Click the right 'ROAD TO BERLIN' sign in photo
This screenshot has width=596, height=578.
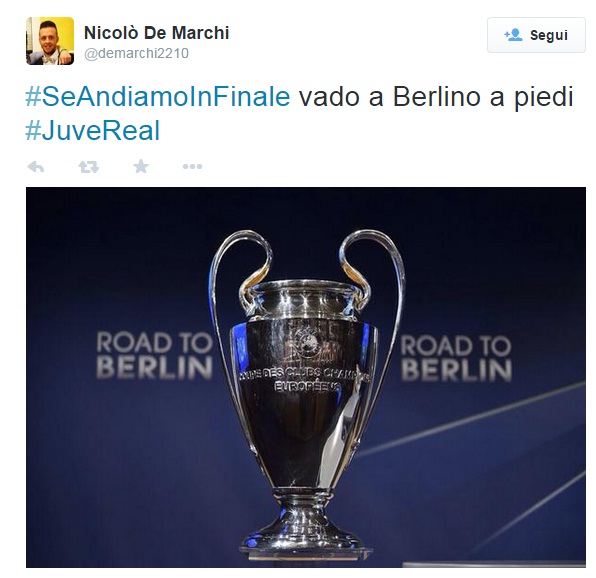click(x=456, y=358)
